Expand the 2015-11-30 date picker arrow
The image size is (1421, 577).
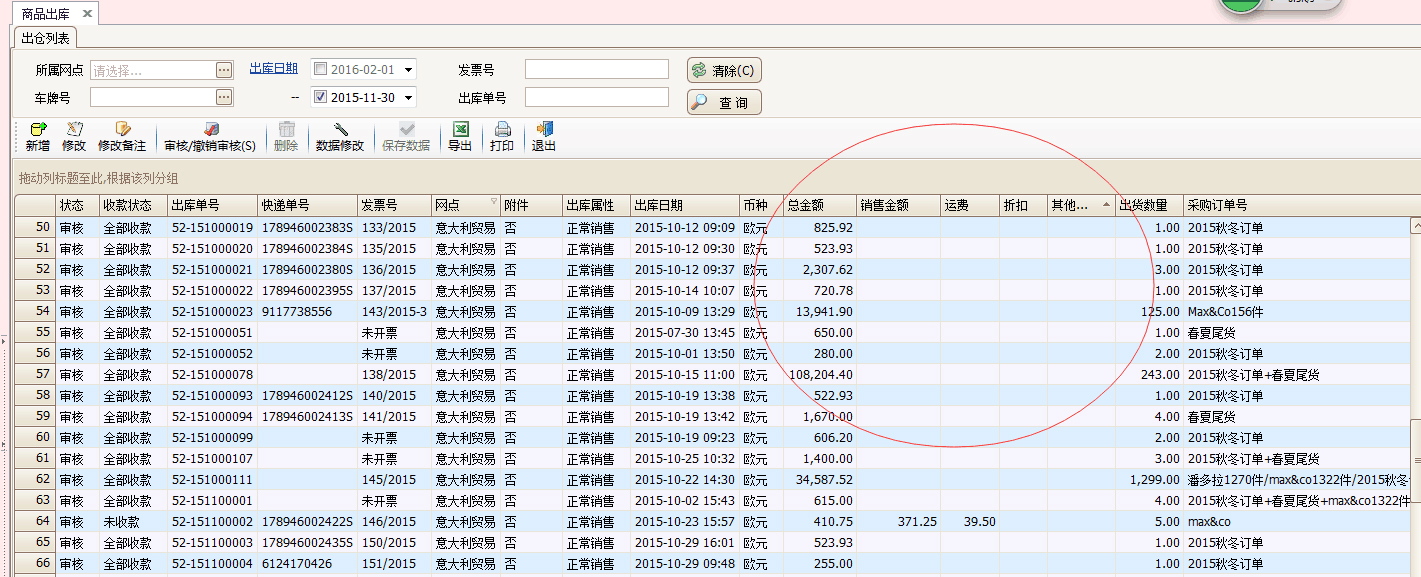click(x=409, y=98)
